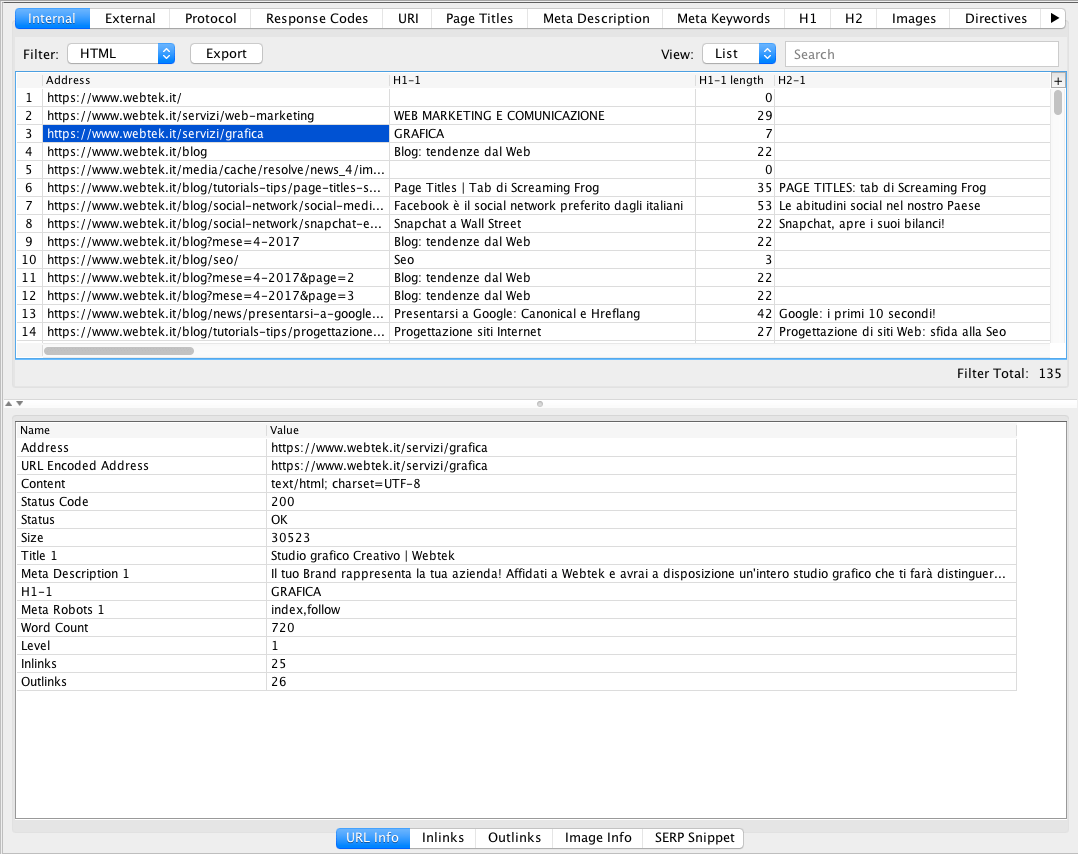
Task: Click the tab overflow arrow icon
Action: pyautogui.click(x=1053, y=18)
